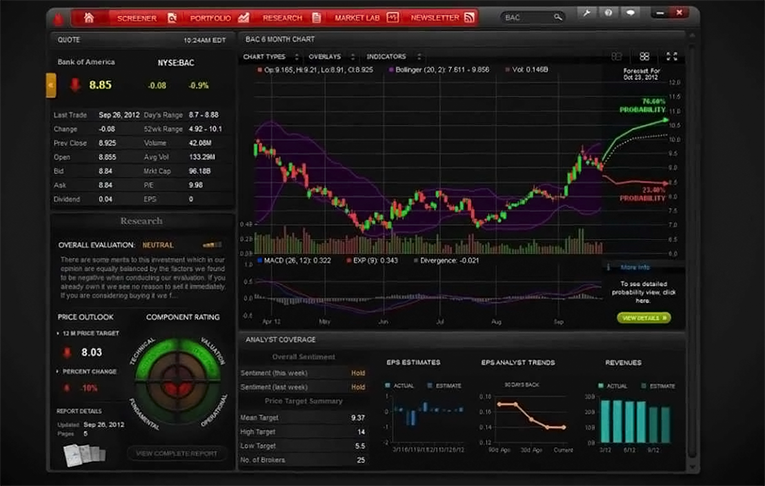Click the scrollbar down arrow at bottom right
765x486 pixels.
click(x=692, y=467)
